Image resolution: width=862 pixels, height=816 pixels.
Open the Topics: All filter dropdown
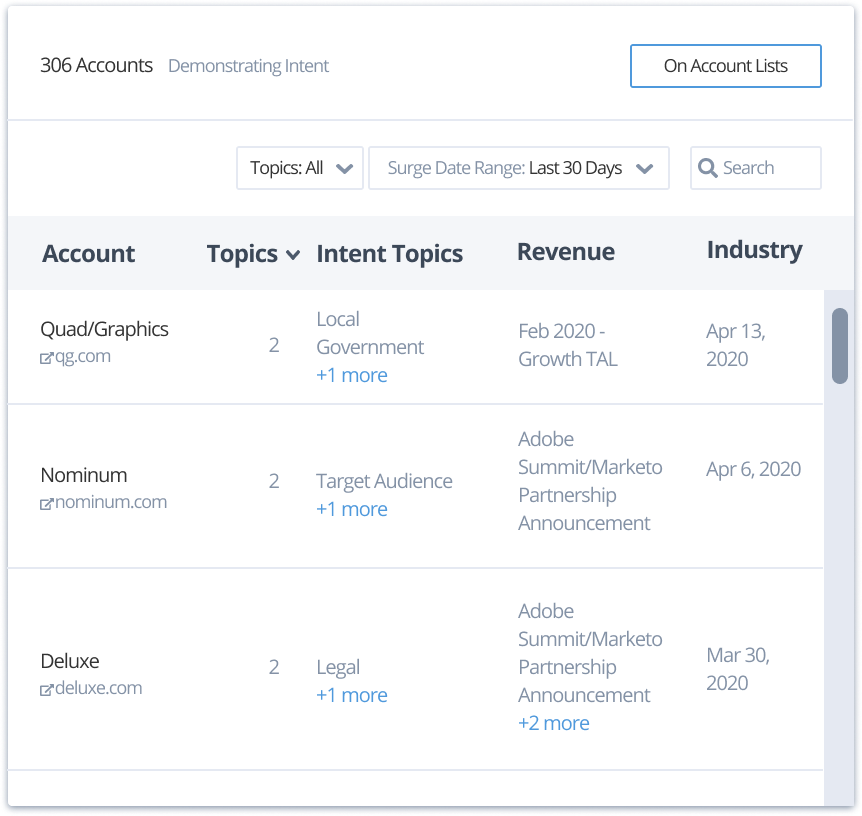[299, 167]
